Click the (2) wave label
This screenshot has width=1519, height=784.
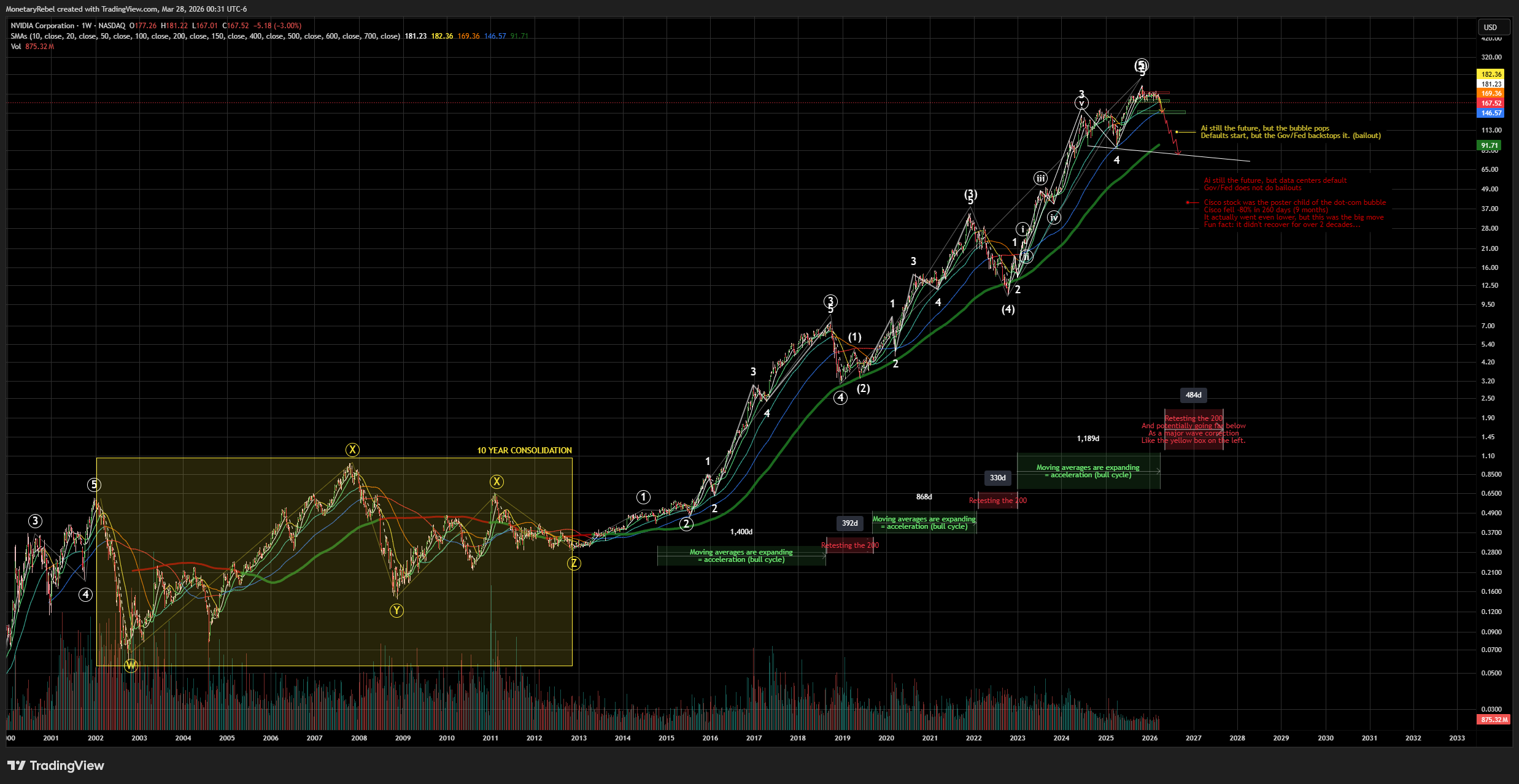pyautogui.click(x=863, y=388)
